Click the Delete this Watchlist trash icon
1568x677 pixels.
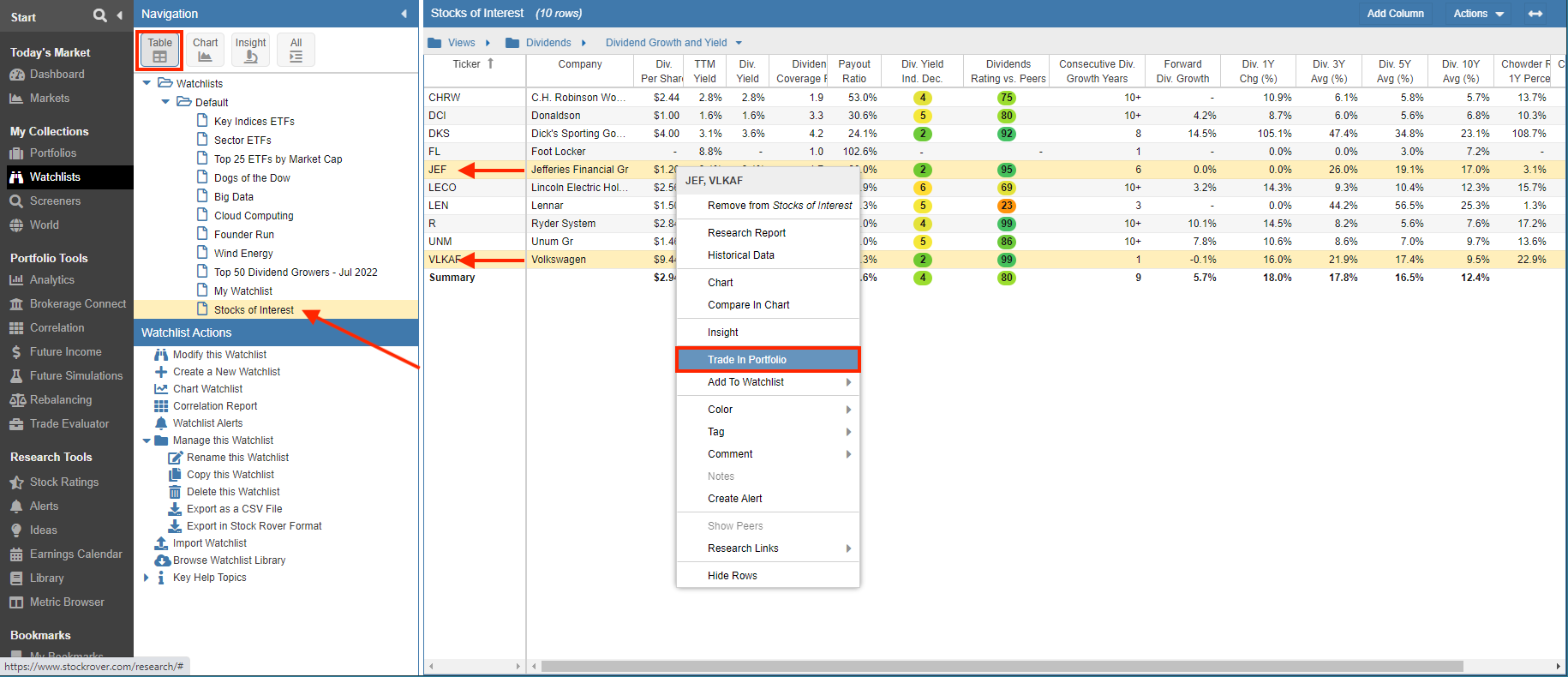[x=175, y=492]
